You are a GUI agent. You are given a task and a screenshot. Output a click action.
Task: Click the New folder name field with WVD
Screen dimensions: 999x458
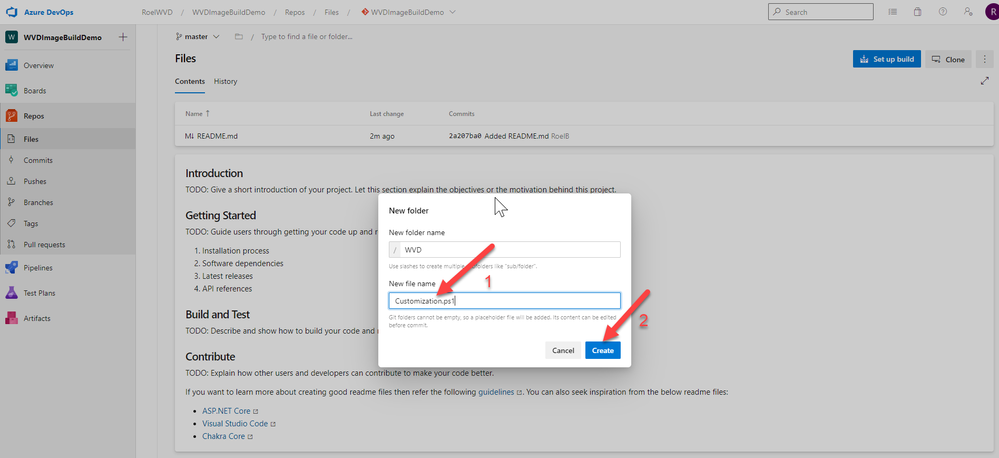click(505, 250)
